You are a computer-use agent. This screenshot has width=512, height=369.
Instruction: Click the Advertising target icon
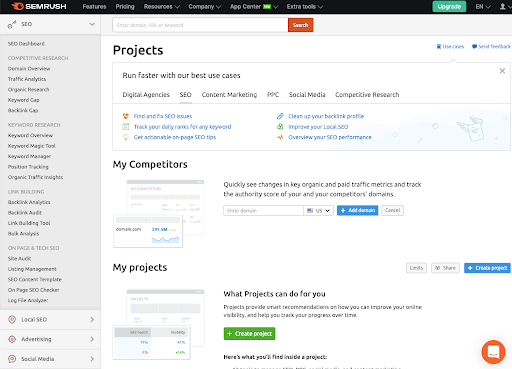[12, 339]
